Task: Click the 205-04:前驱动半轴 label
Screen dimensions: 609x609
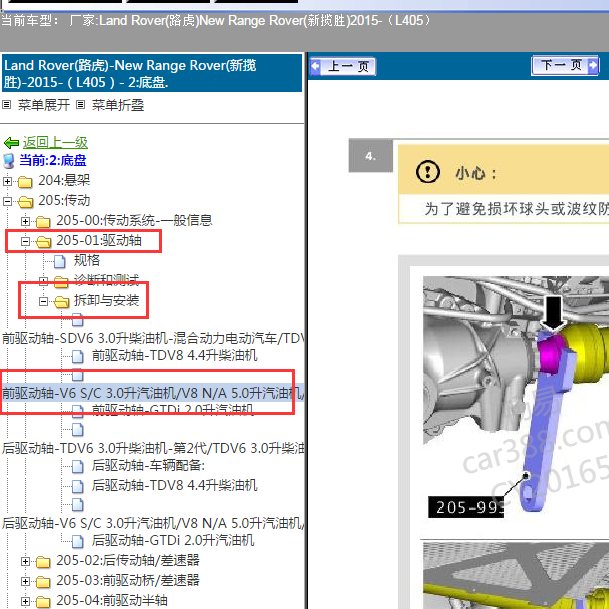Action: [x=112, y=600]
